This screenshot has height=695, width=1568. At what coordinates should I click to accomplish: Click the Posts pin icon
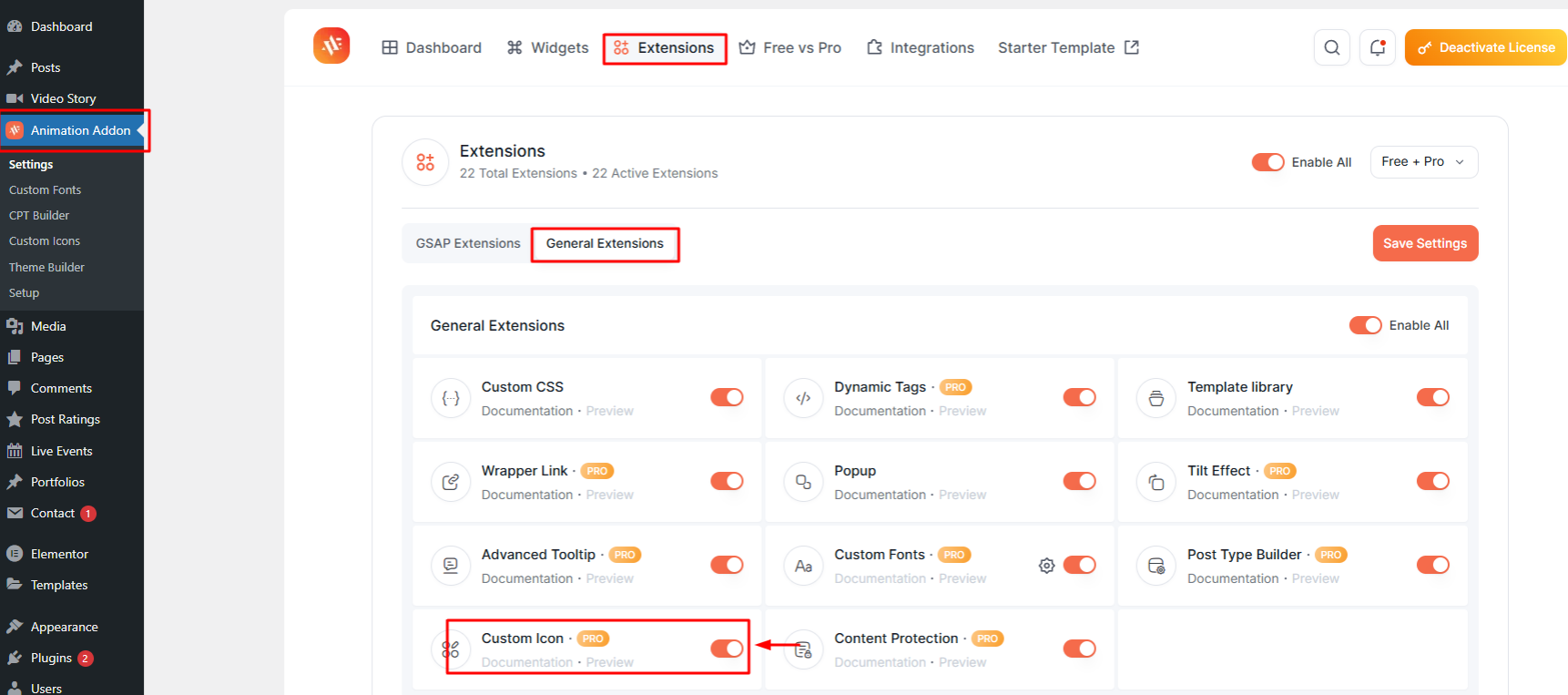click(x=15, y=67)
